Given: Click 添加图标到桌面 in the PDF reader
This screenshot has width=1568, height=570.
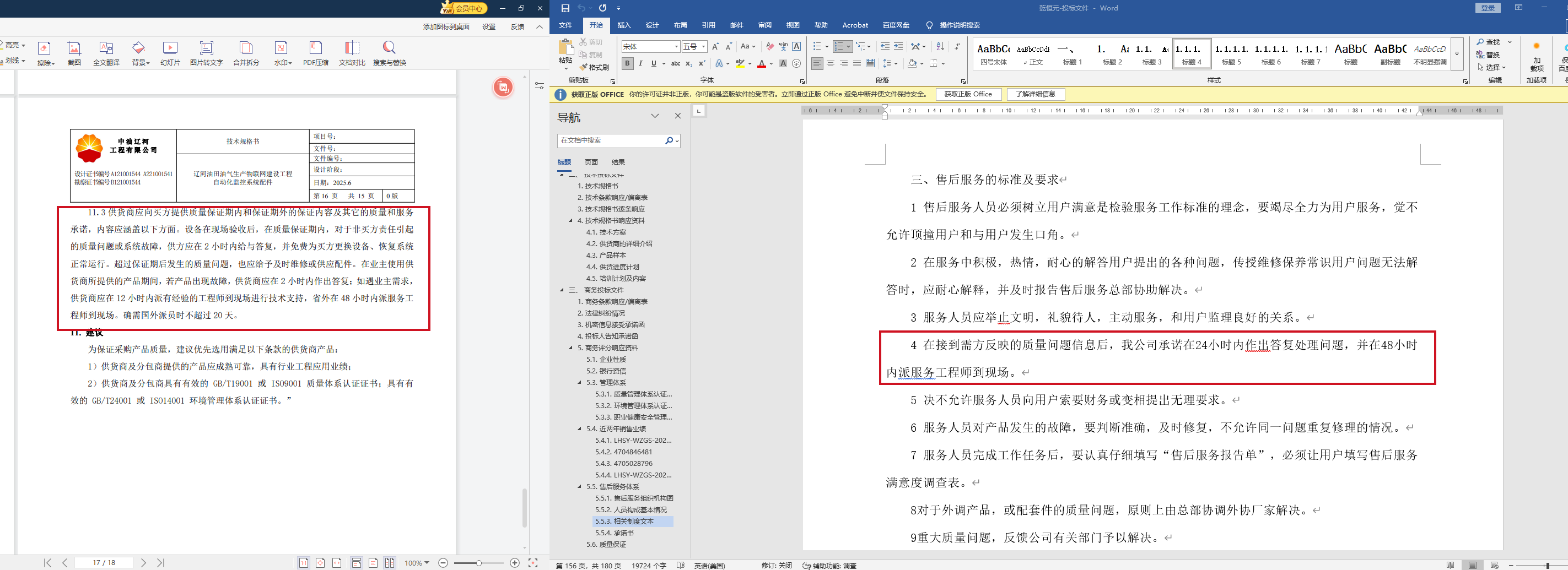Looking at the screenshot, I should [446, 27].
